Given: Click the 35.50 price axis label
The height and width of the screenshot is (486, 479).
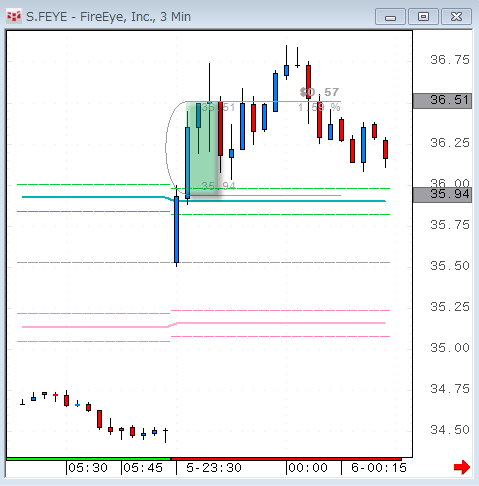Looking at the screenshot, I should coord(450,266).
